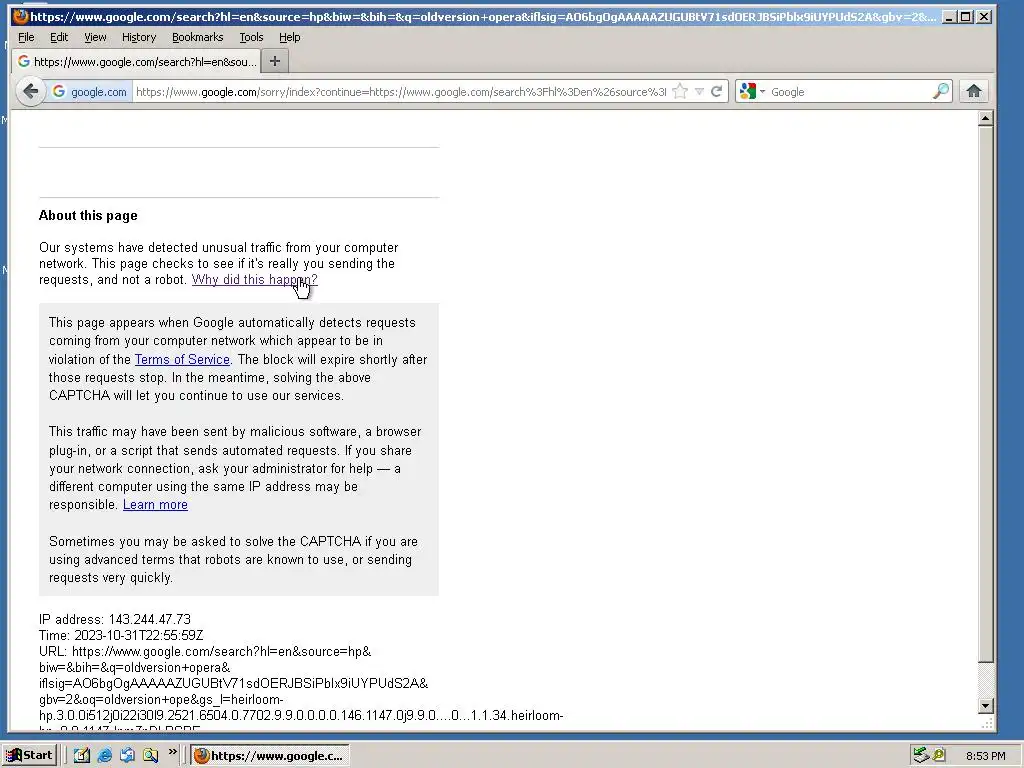The image size is (1024, 768).
Task: Select the Google search browser tab
Action: click(x=136, y=61)
